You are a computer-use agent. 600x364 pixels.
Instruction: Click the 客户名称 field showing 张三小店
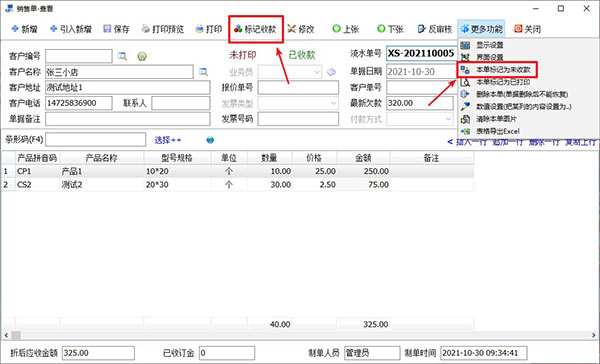[x=119, y=72]
